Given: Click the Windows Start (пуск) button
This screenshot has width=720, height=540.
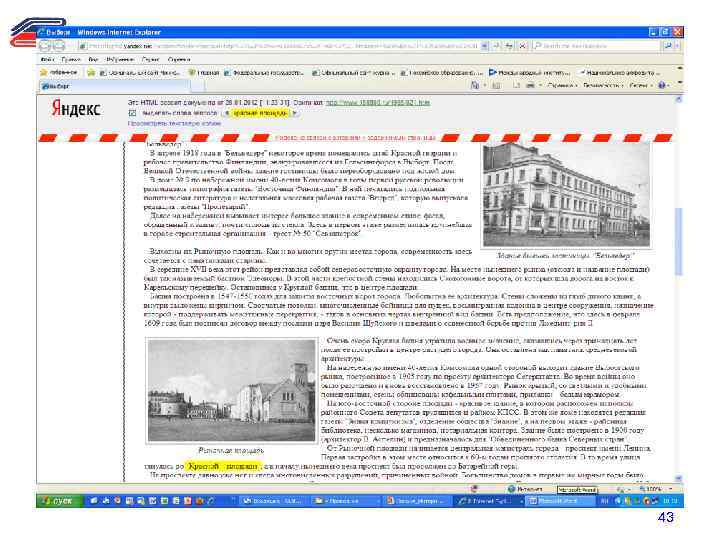Looking at the screenshot, I should tap(59, 501).
